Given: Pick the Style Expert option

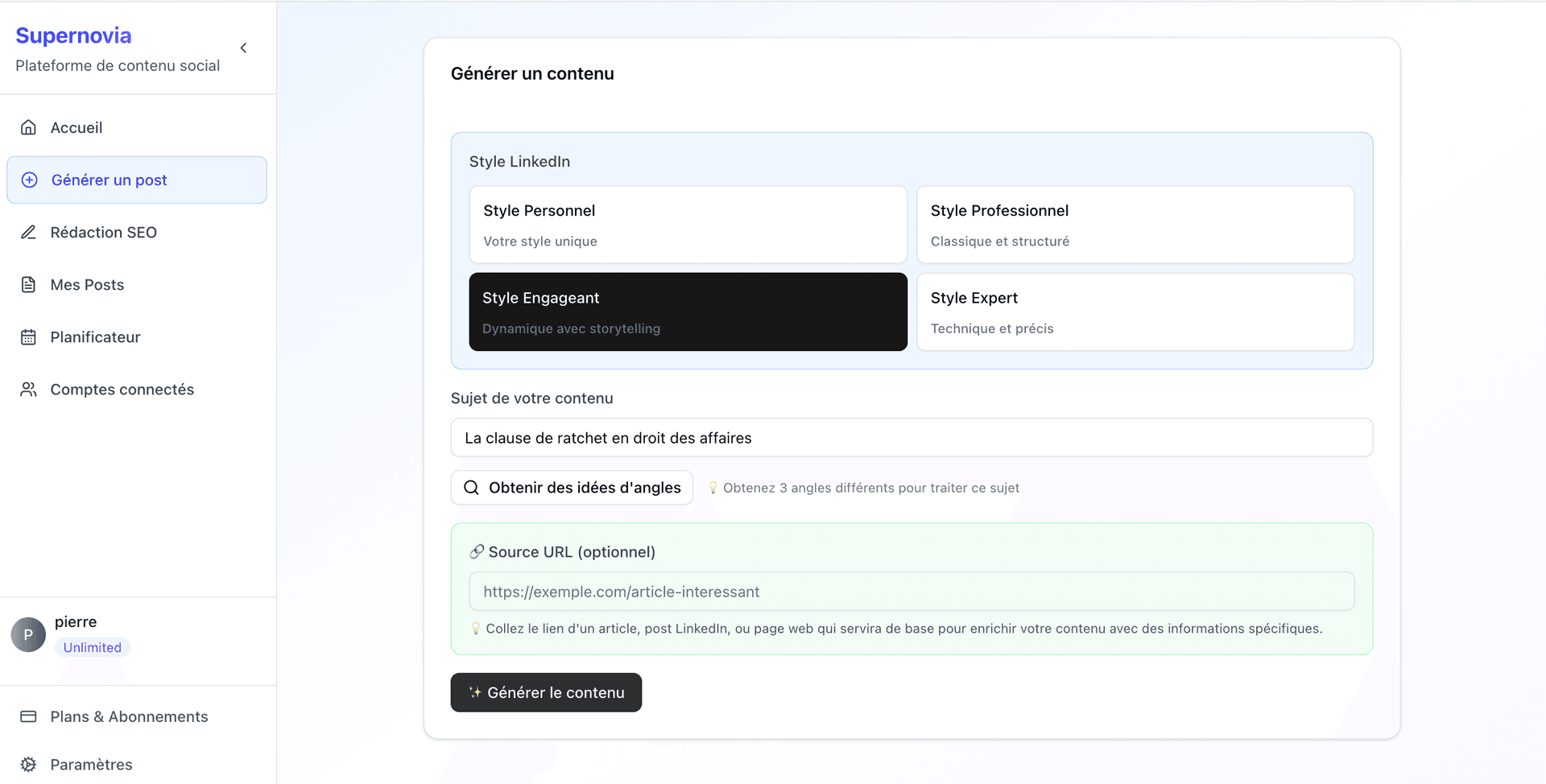Looking at the screenshot, I should (1135, 312).
